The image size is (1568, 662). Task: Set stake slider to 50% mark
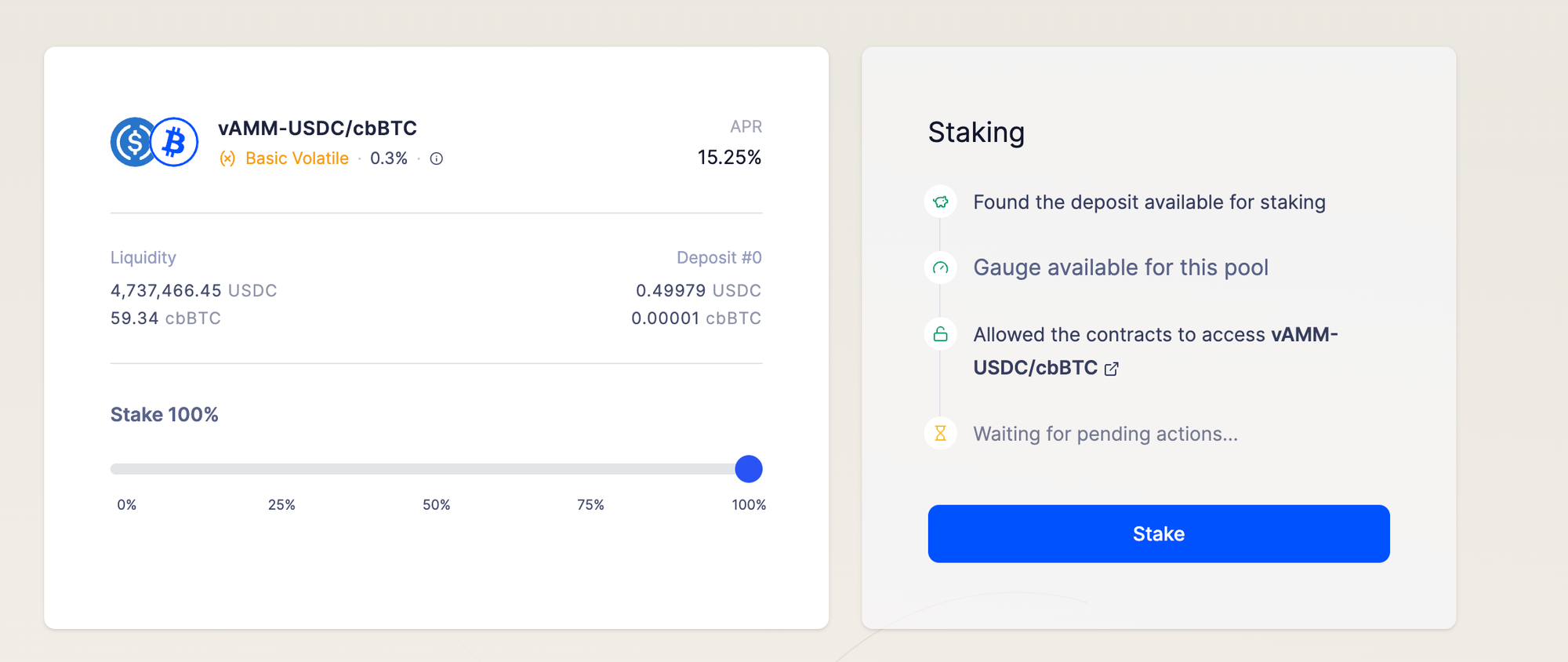tap(436, 469)
